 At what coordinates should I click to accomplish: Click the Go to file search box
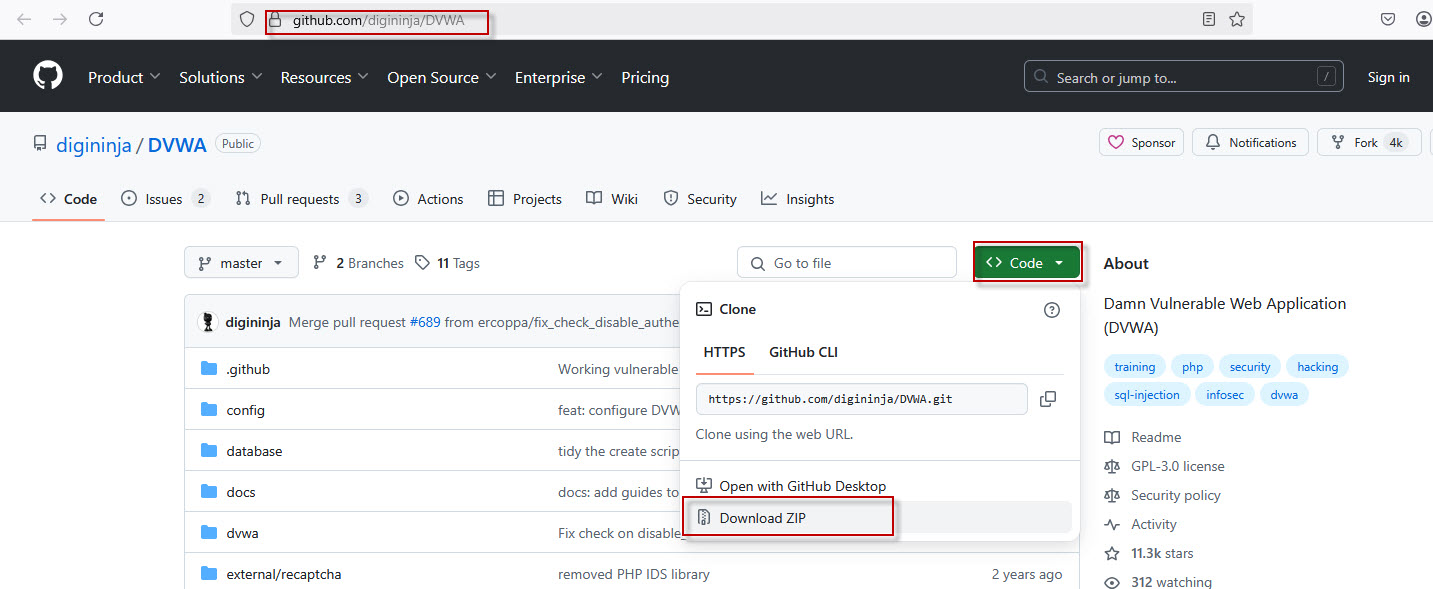(847, 263)
